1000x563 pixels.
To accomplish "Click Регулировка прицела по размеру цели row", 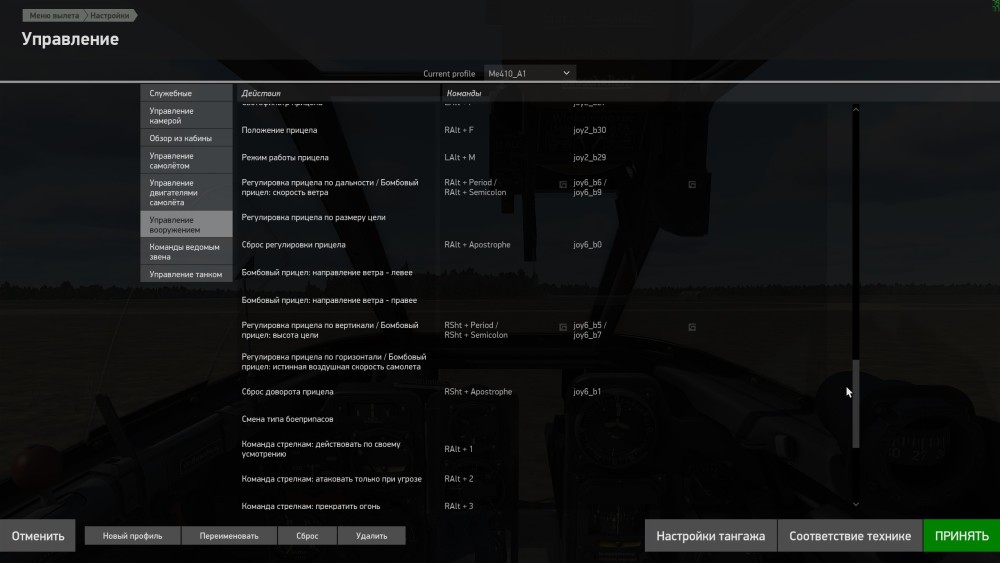I will 313,217.
